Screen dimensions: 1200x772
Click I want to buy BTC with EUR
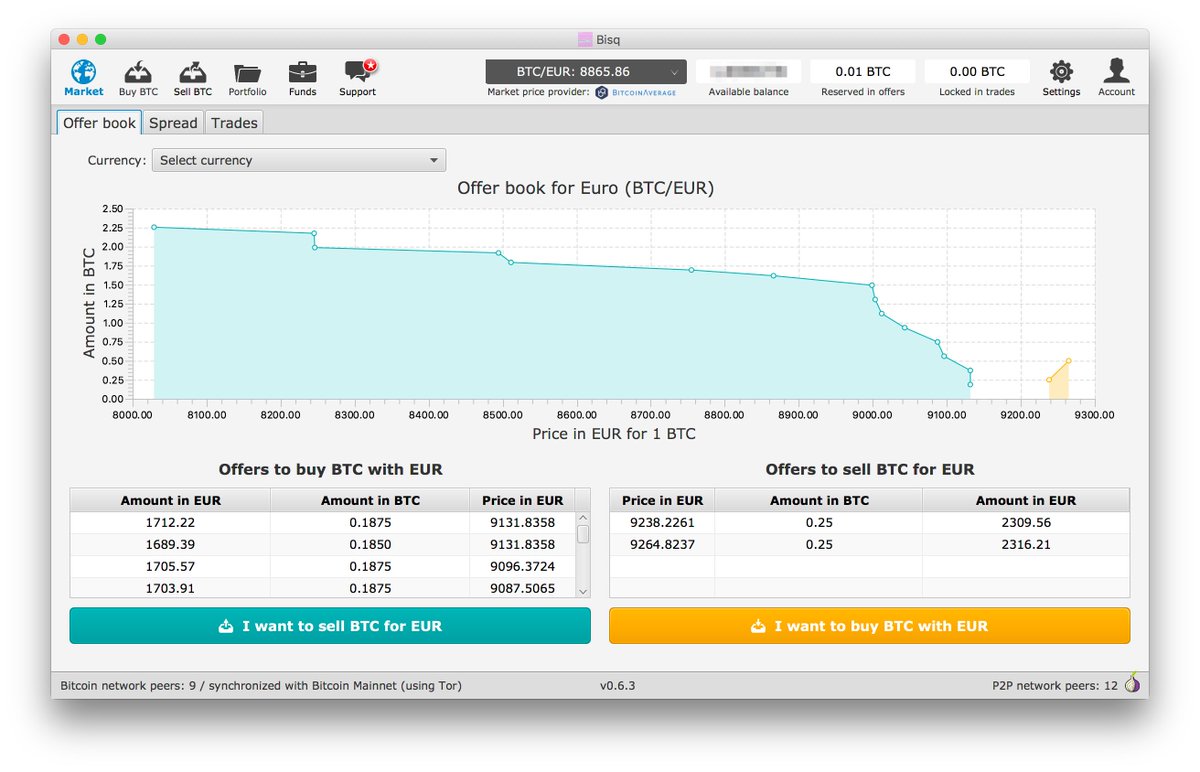point(869,626)
